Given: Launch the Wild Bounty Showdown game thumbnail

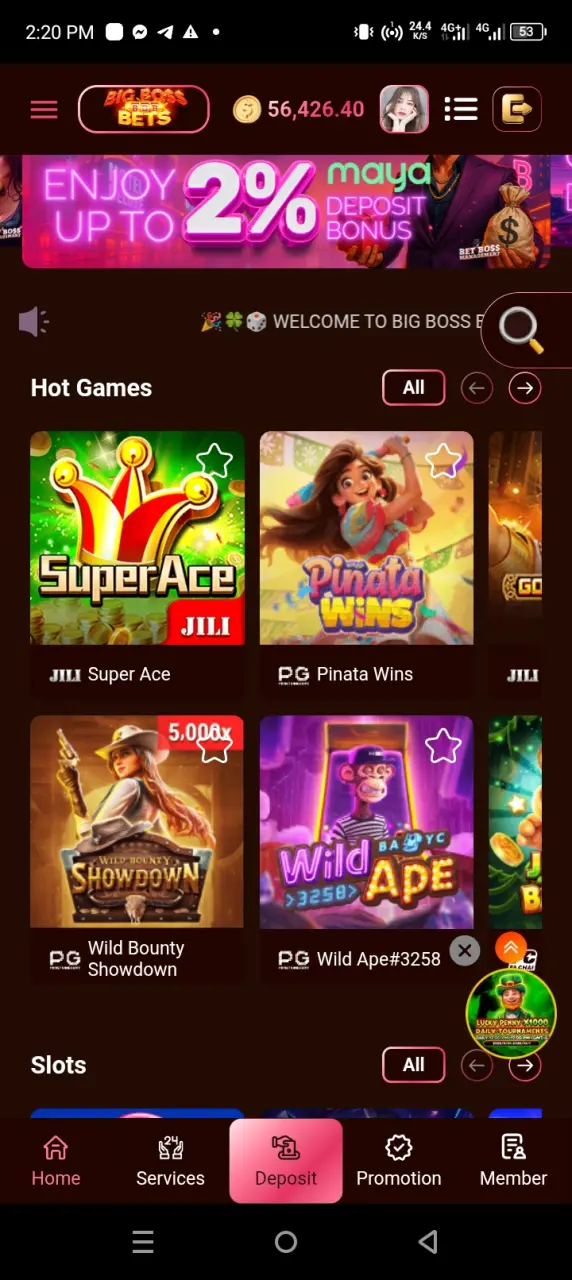Looking at the screenshot, I should coord(137,822).
